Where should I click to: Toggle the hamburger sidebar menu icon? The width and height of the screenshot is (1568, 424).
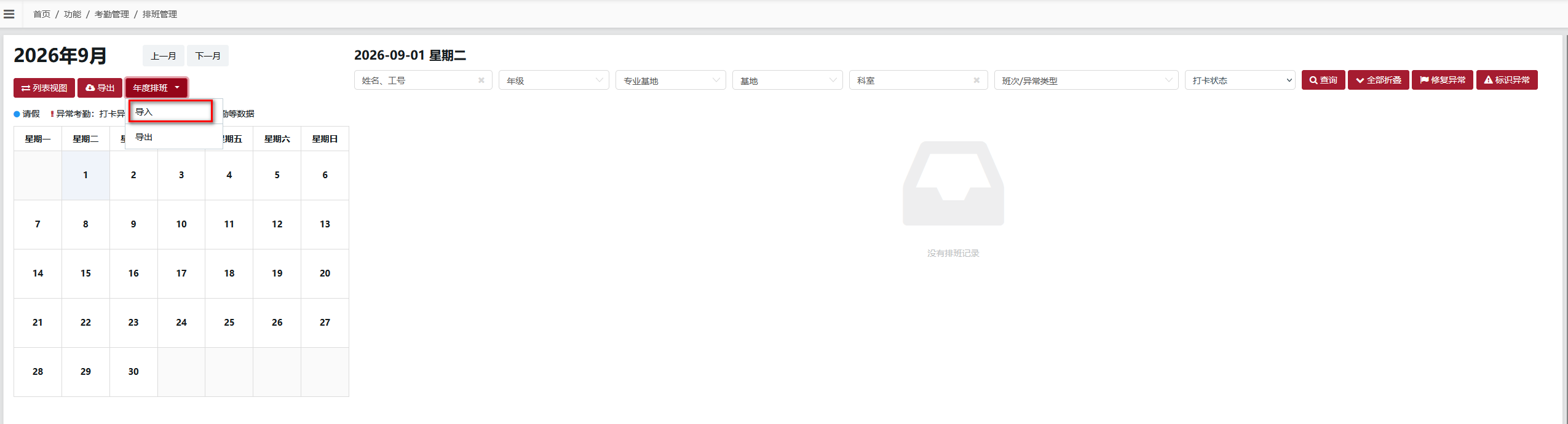click(9, 14)
